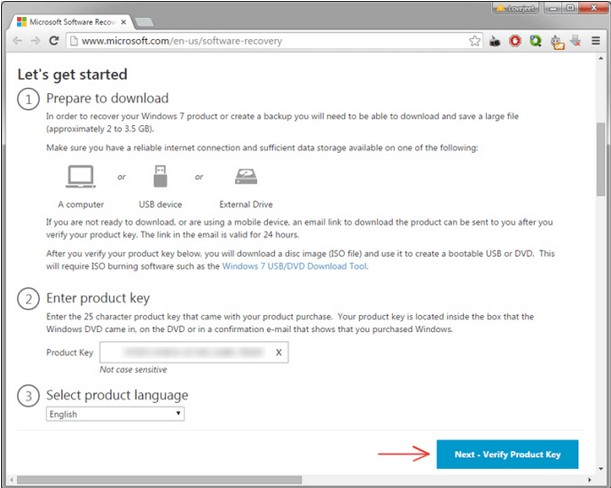Open a new tab button

click(x=144, y=23)
